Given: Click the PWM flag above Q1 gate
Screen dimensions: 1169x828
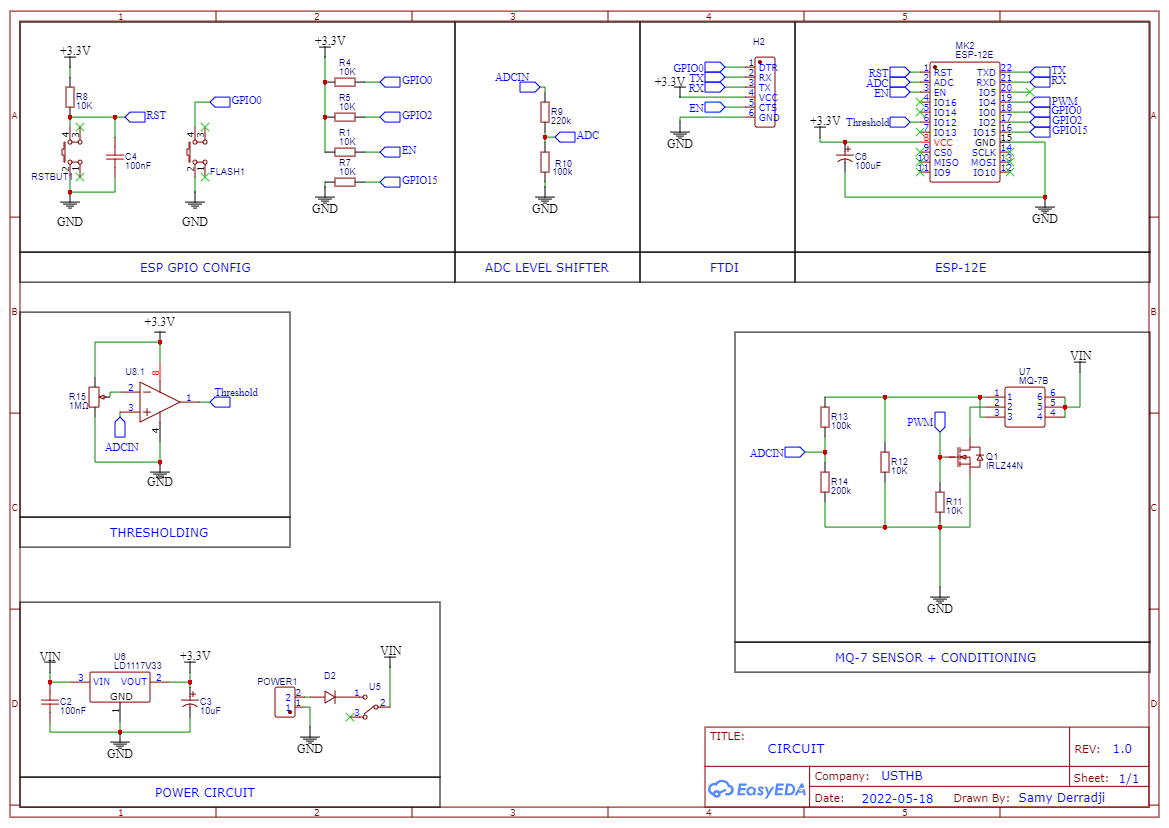Looking at the screenshot, I should [940, 422].
